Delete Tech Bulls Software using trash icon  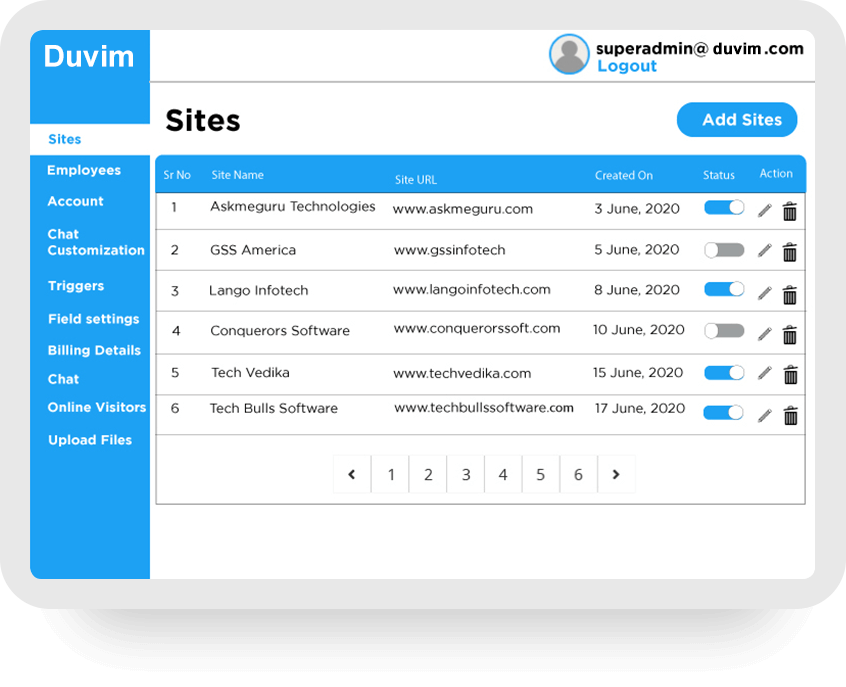[x=790, y=416]
